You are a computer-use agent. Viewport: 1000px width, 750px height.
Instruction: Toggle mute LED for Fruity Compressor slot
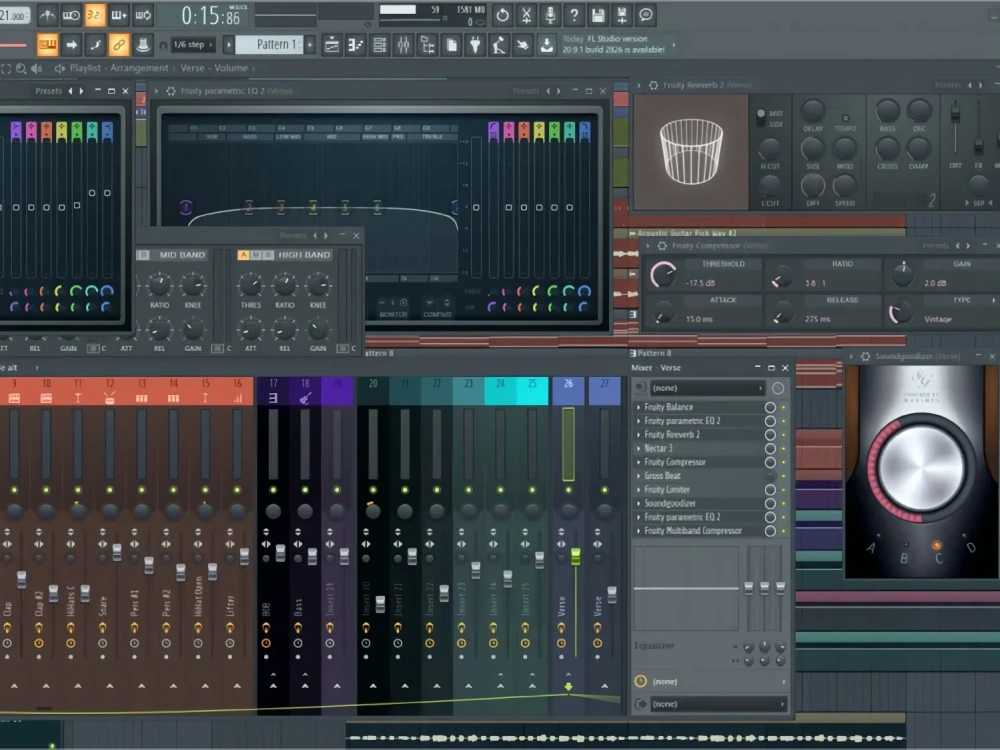point(784,462)
